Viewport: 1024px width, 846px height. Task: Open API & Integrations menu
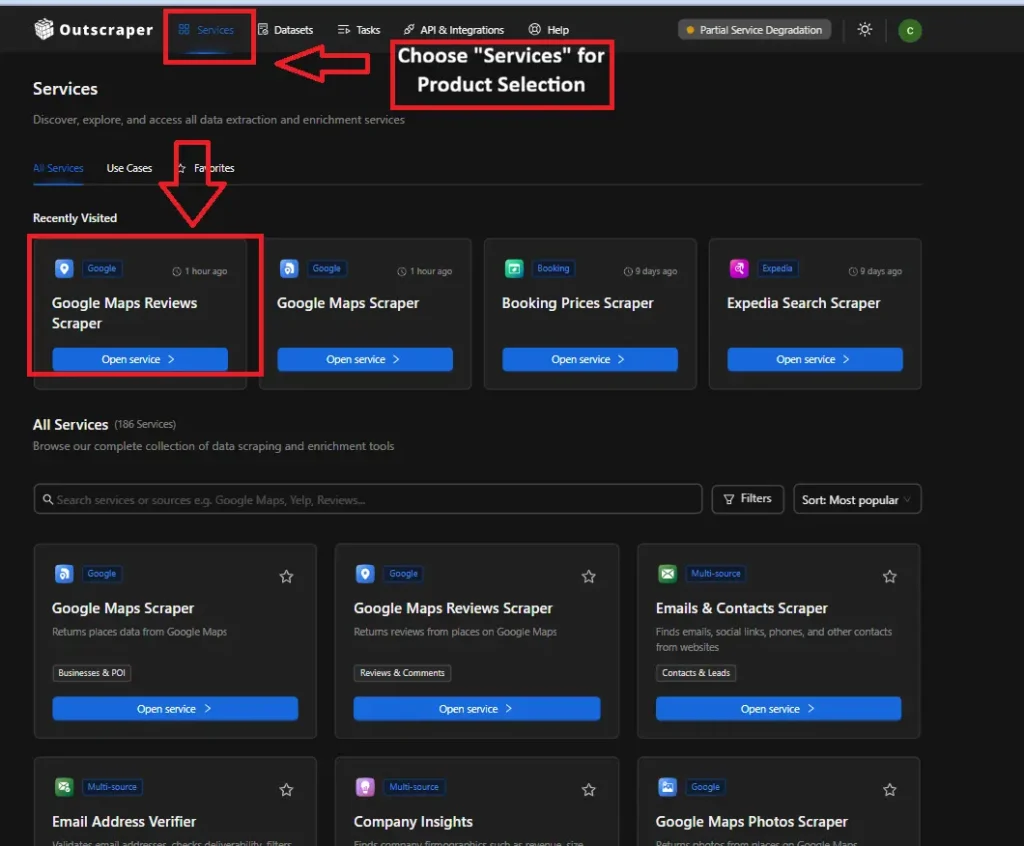click(x=453, y=30)
